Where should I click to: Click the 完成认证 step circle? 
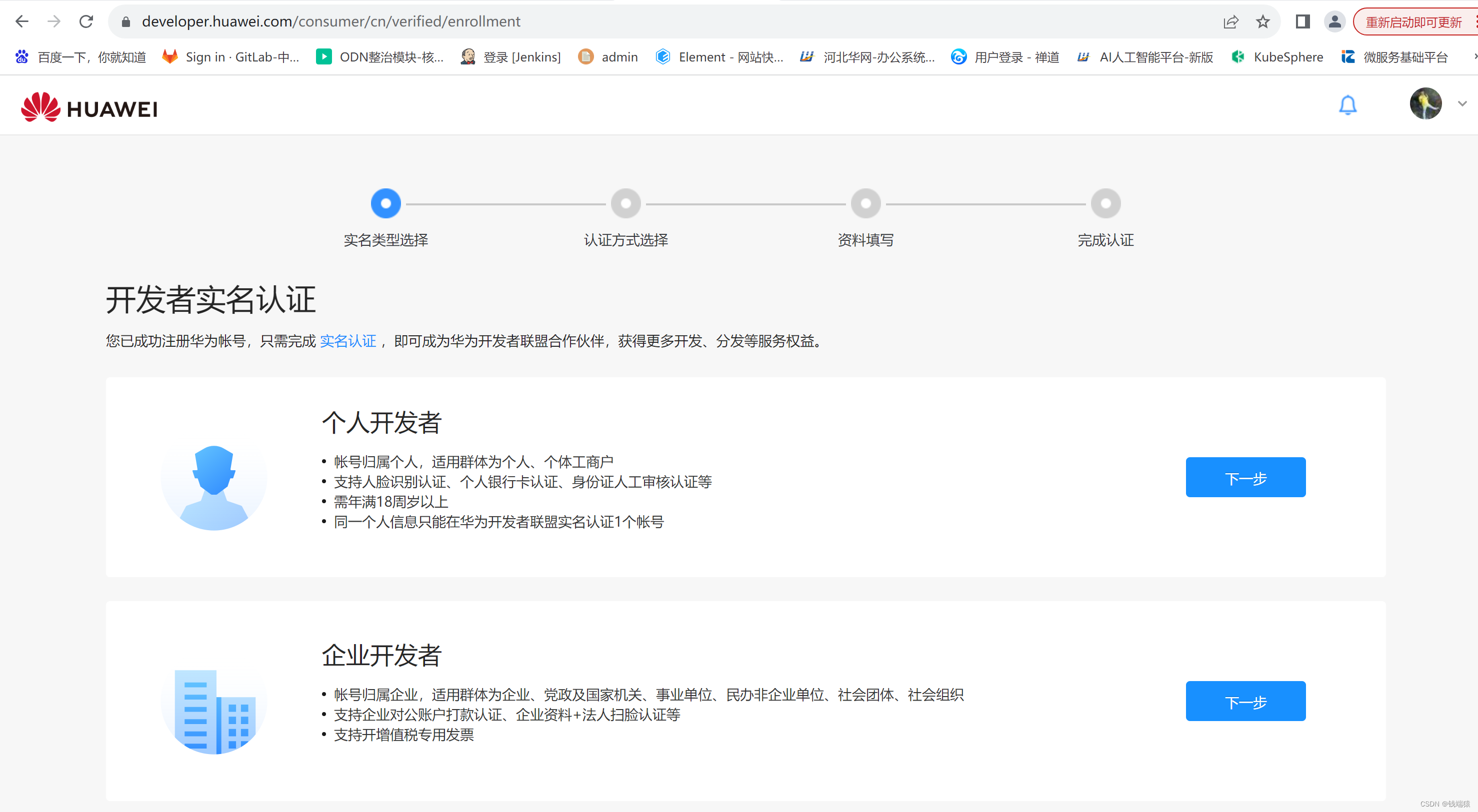pos(1105,203)
